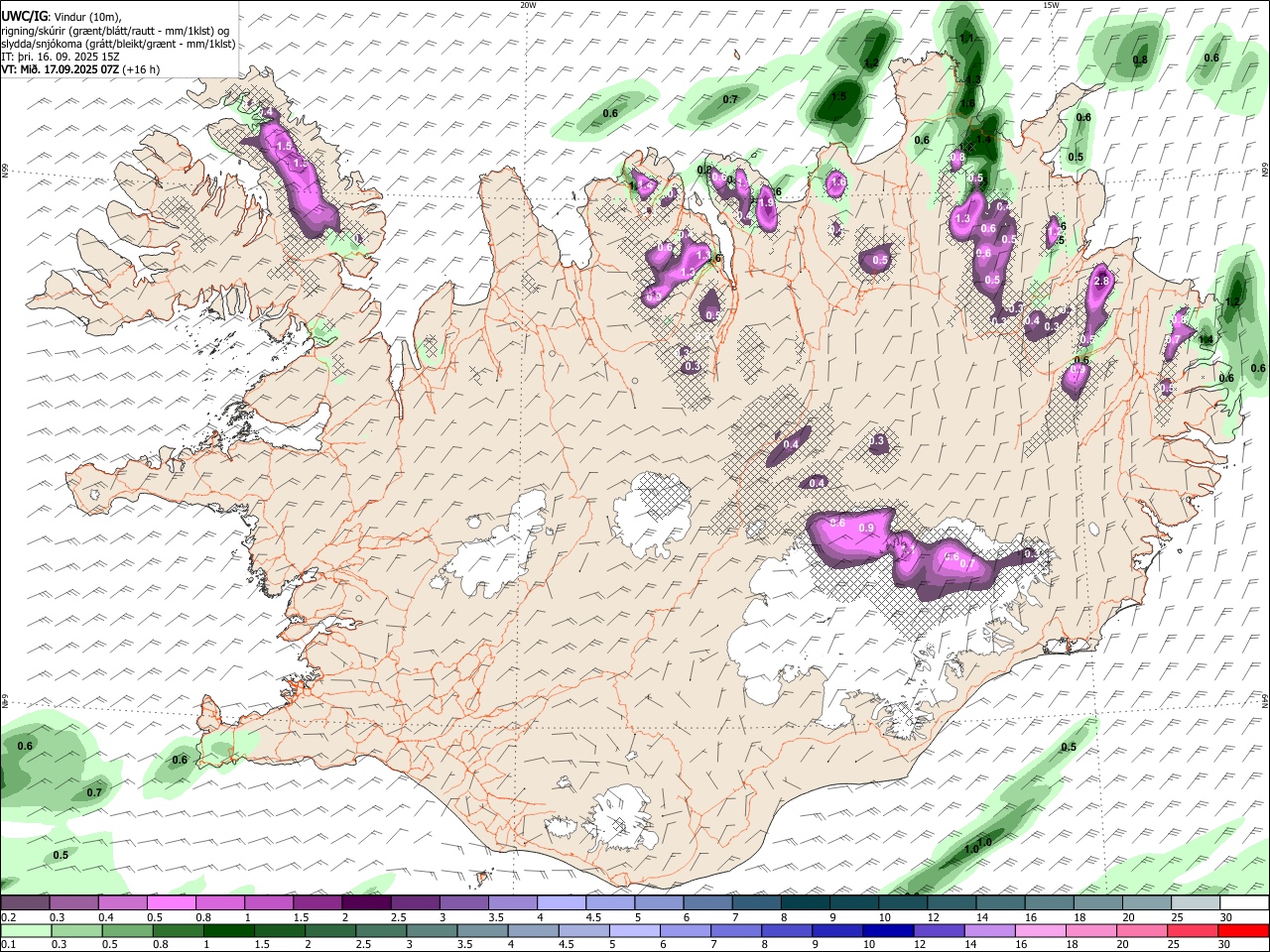1270x952 pixels.
Task: Click the '20W' longitude label
Action: coord(528,5)
